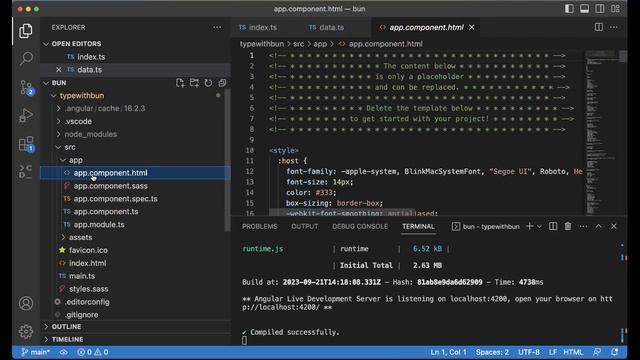Image resolution: width=640 pixels, height=360 pixels.
Task: Open Accounts menu in activity bar
Action: coord(26,303)
